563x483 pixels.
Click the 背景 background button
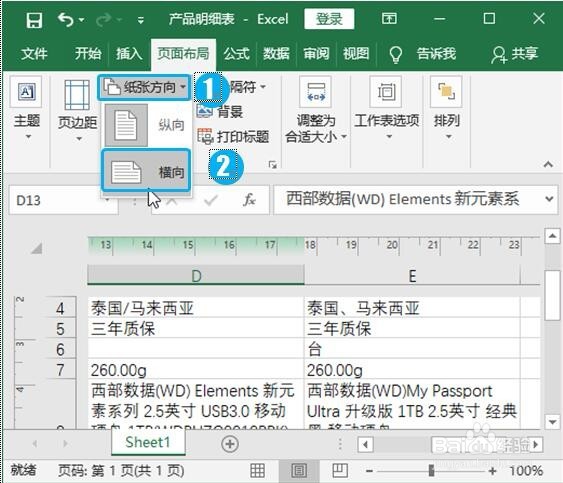(220, 112)
